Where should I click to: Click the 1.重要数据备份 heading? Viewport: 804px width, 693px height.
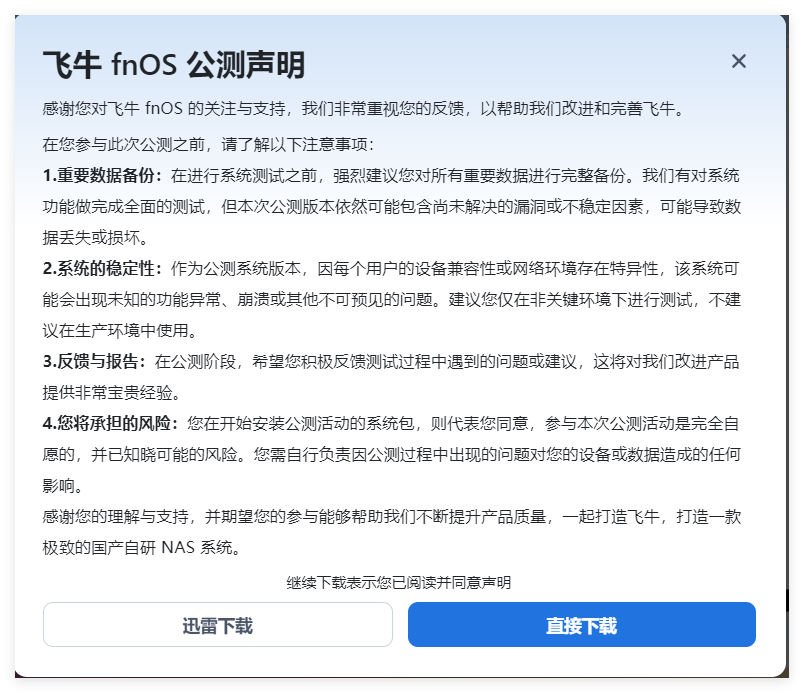(x=102, y=175)
